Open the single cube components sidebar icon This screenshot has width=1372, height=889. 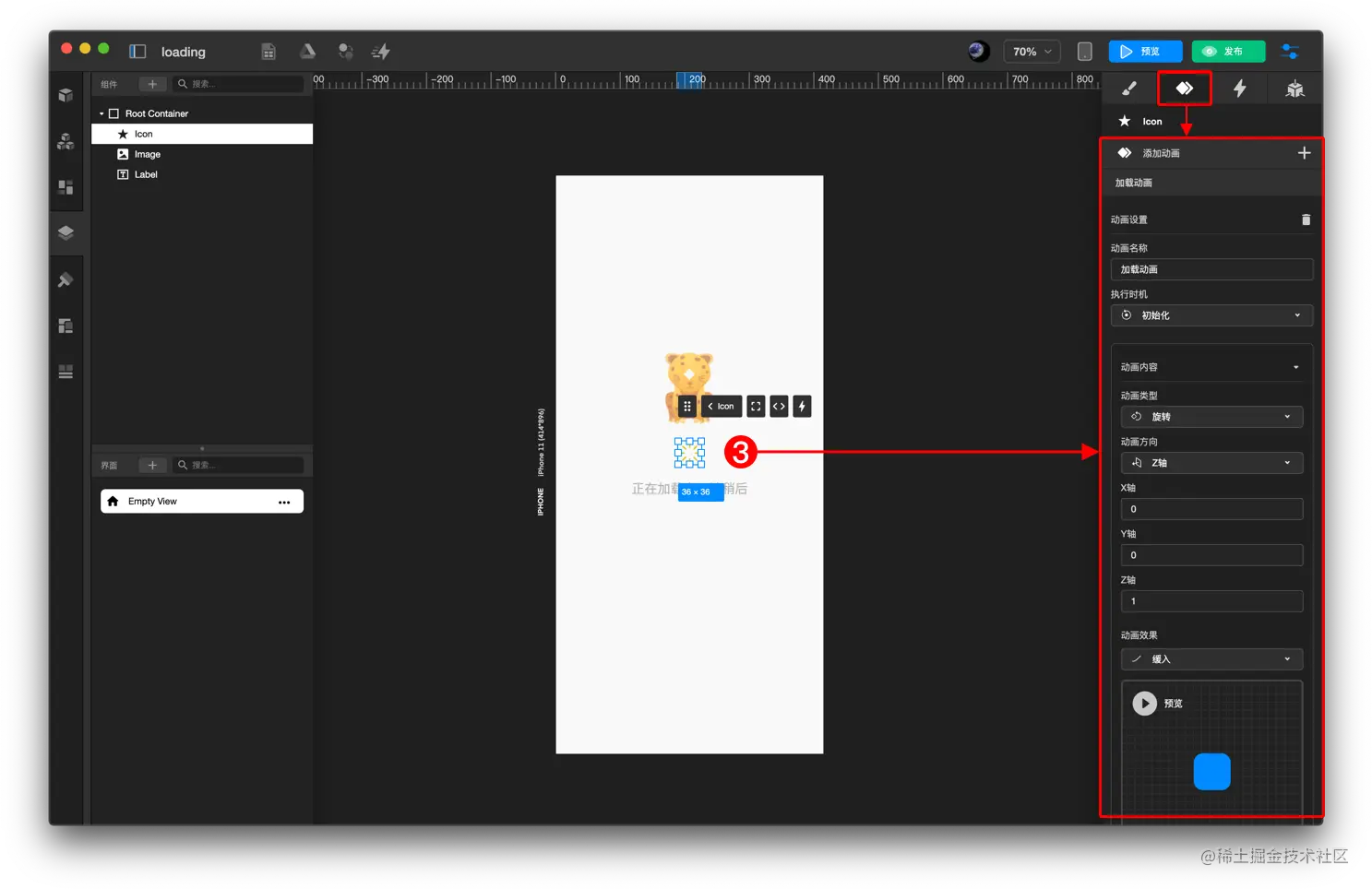(66, 95)
